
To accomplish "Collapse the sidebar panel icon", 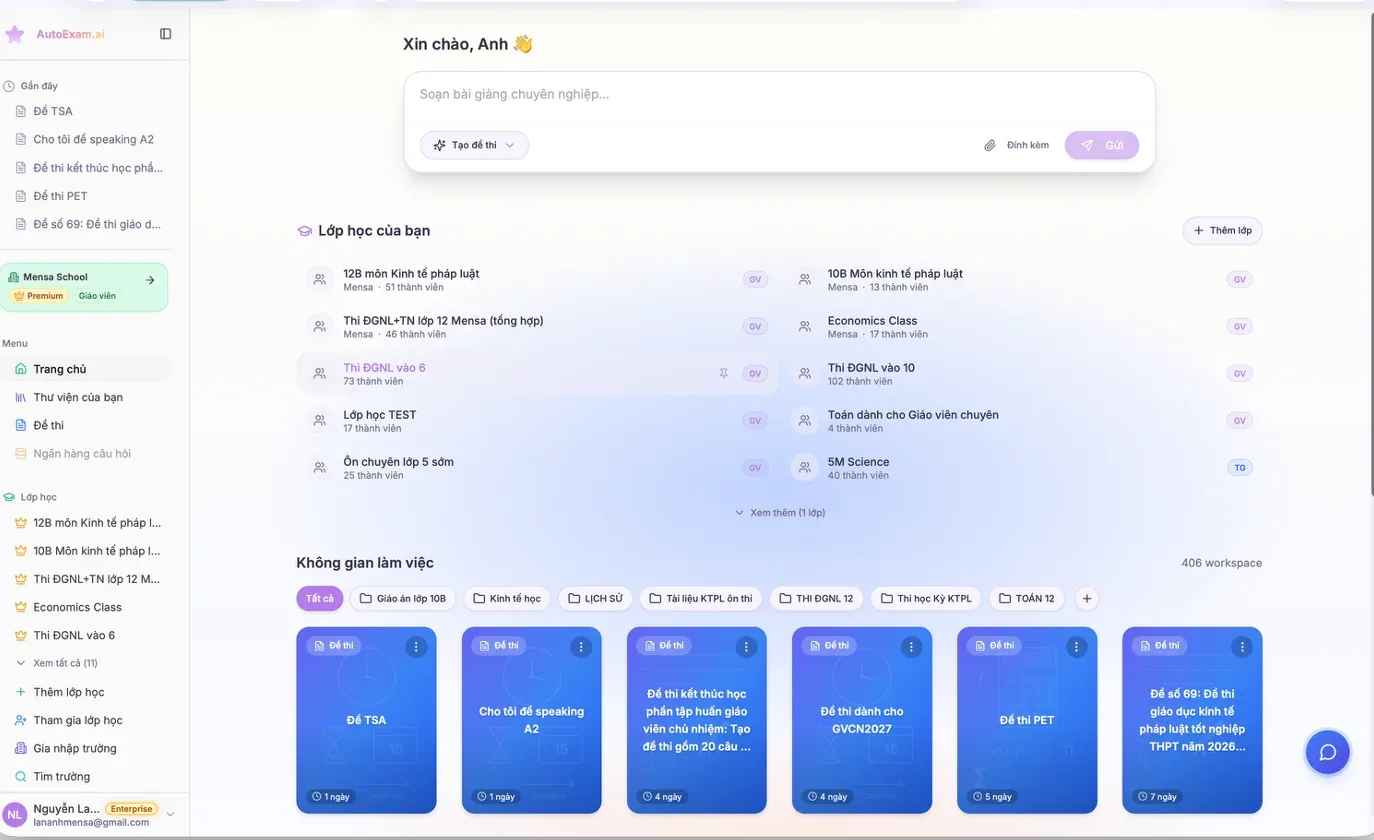I will pyautogui.click(x=166, y=34).
